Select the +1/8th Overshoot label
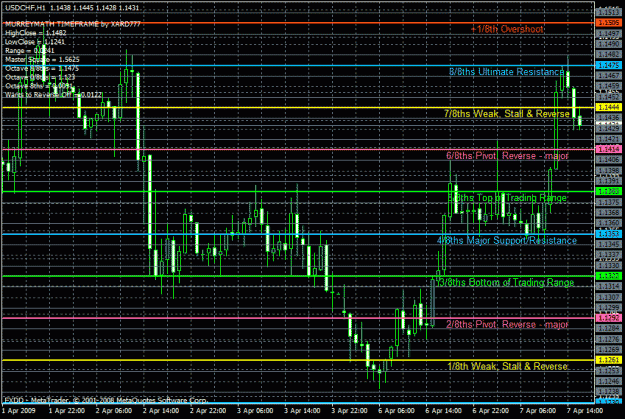 (507, 29)
